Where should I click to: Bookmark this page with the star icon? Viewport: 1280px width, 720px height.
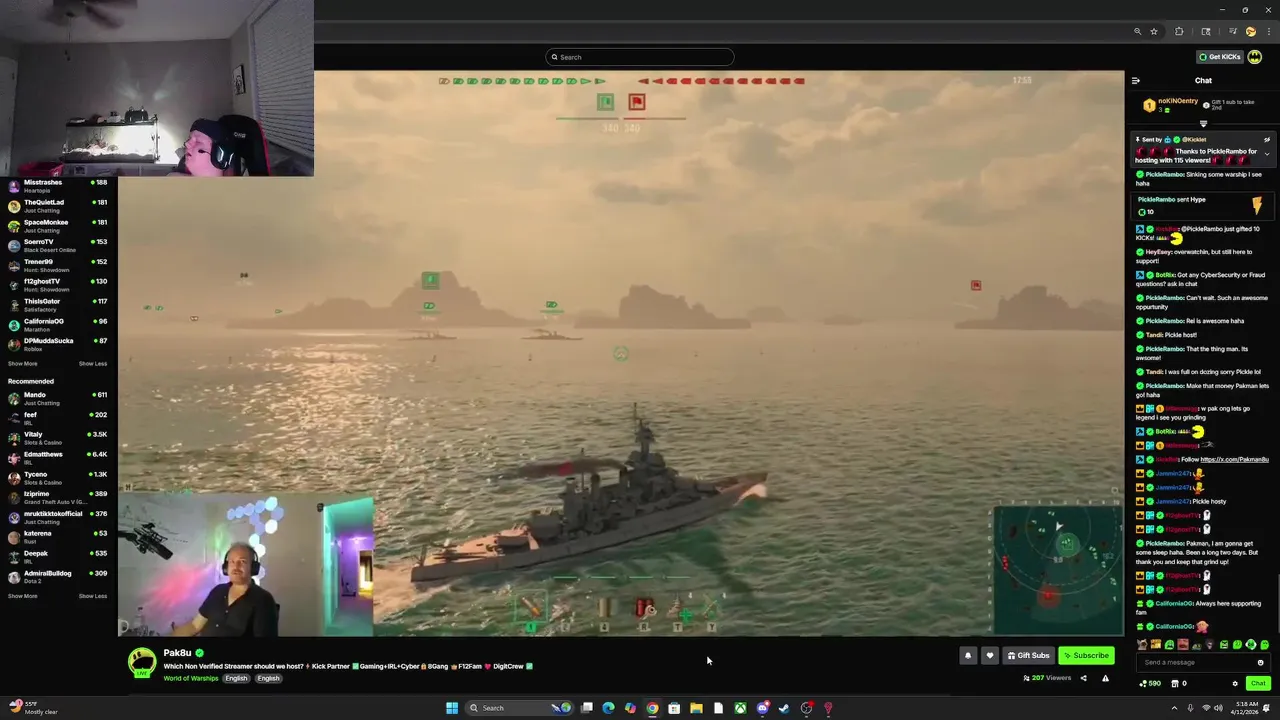point(1154,32)
